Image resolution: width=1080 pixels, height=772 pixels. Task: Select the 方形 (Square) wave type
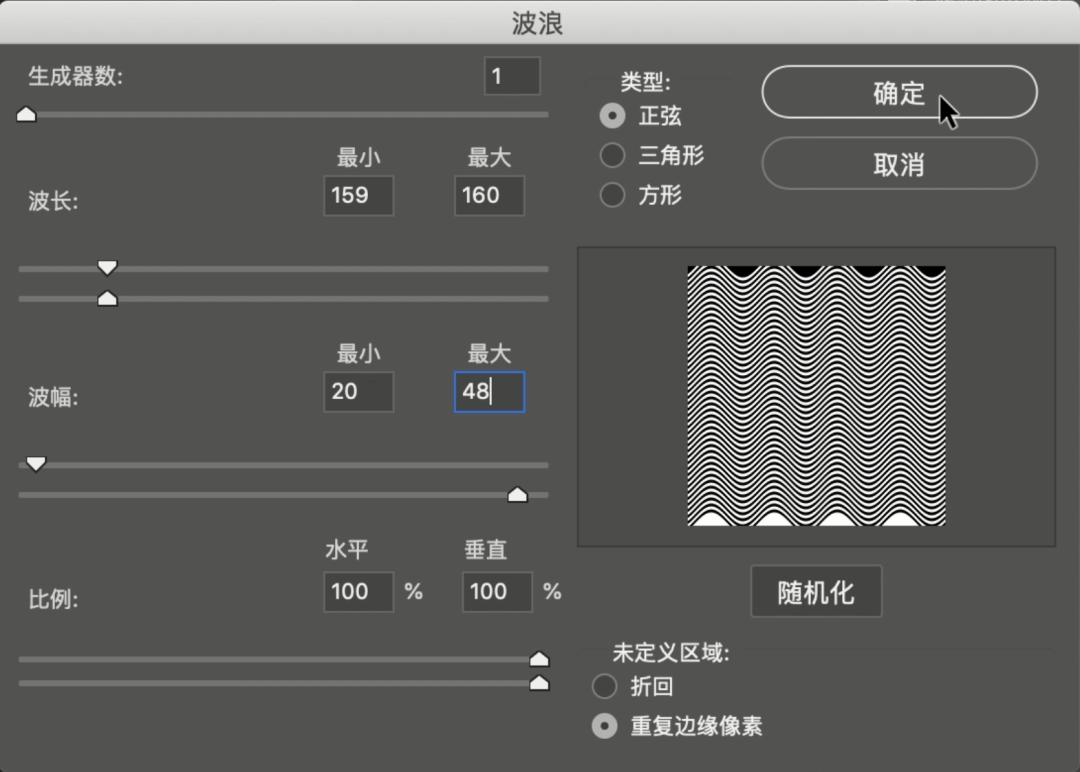pyautogui.click(x=612, y=195)
